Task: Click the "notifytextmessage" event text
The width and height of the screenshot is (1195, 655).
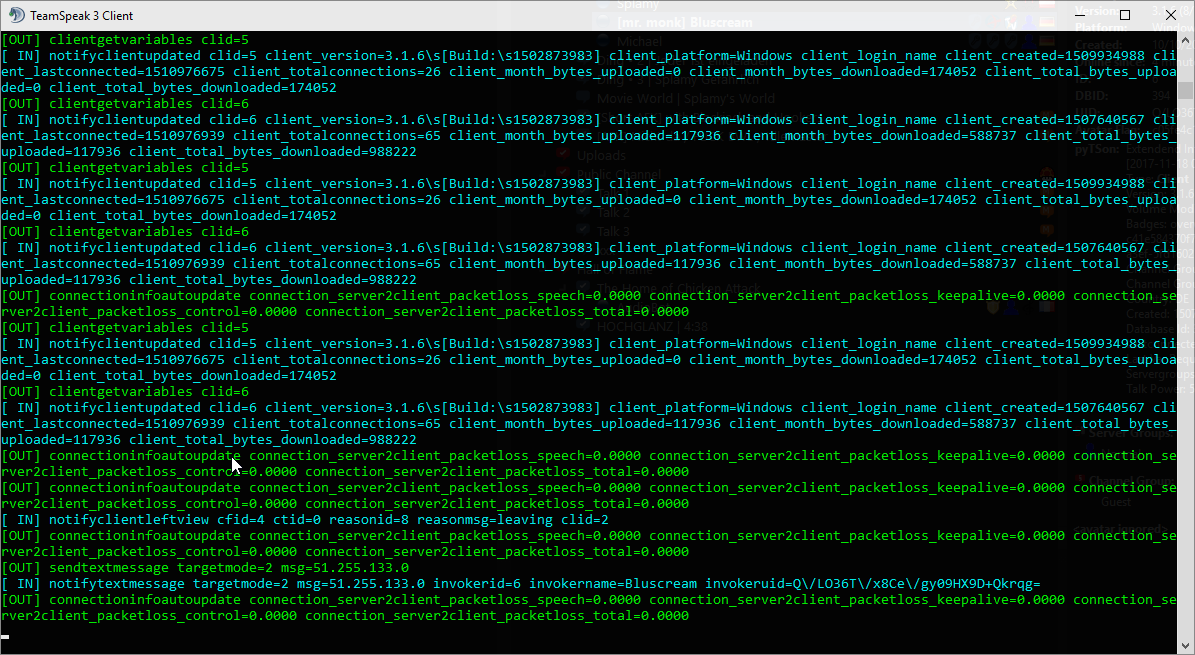Action: [x=117, y=584]
